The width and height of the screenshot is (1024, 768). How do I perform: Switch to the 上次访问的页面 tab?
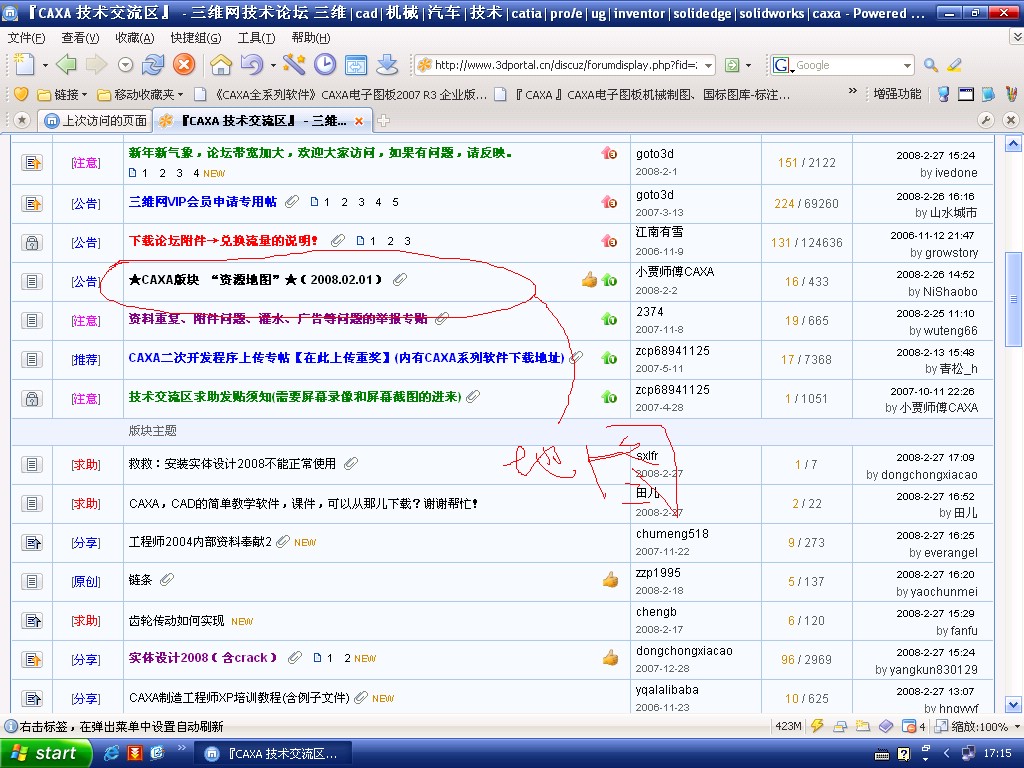click(x=95, y=121)
